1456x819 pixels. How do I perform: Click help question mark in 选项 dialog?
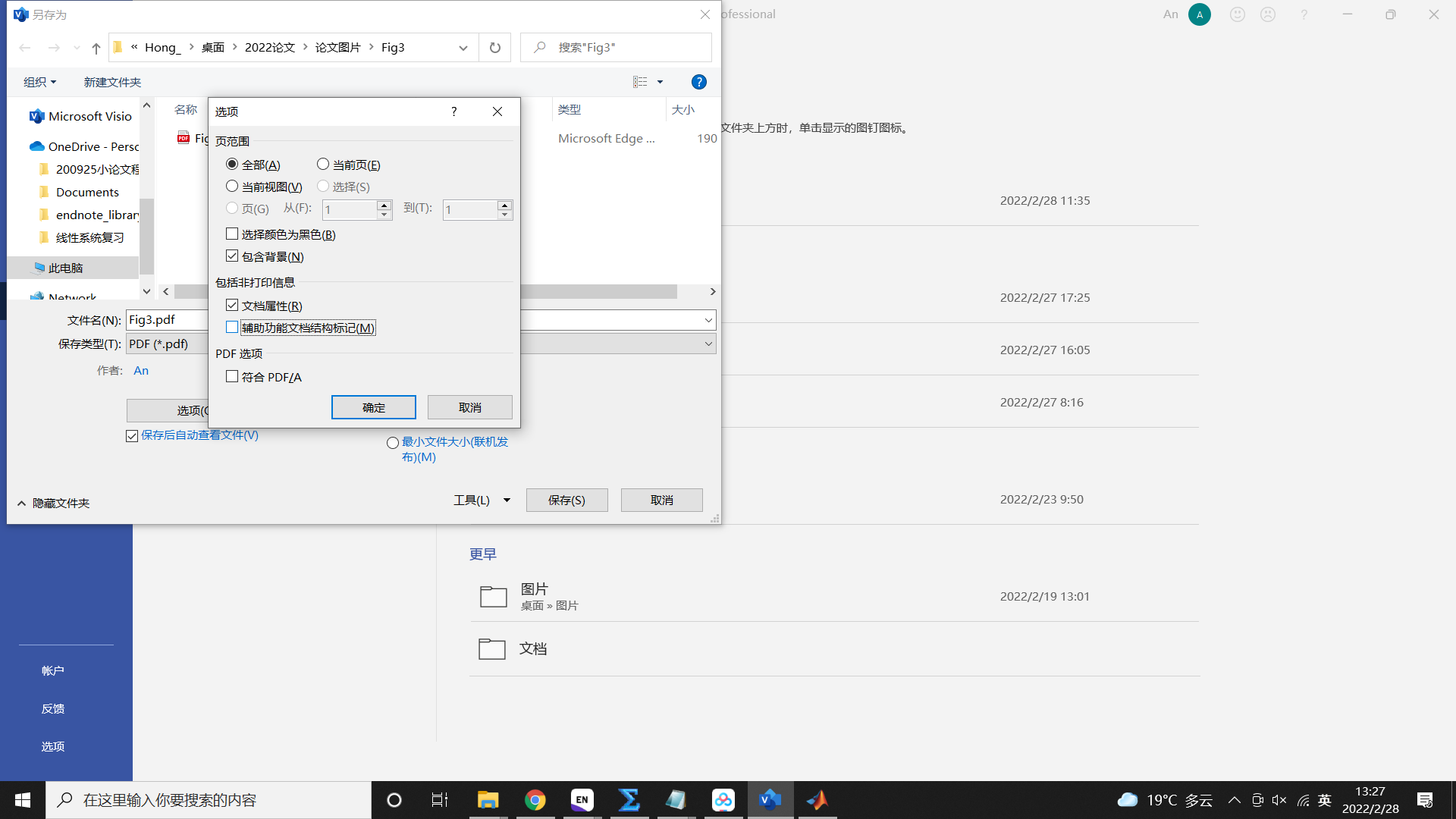[453, 111]
